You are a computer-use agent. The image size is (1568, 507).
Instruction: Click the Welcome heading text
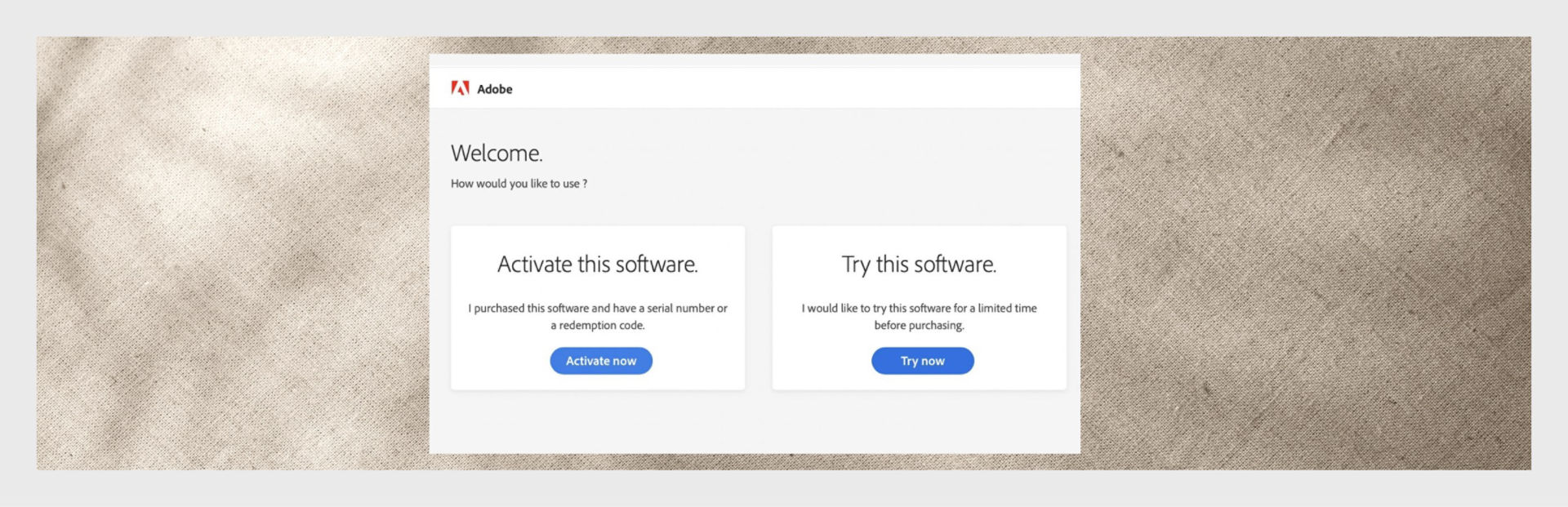click(x=498, y=153)
